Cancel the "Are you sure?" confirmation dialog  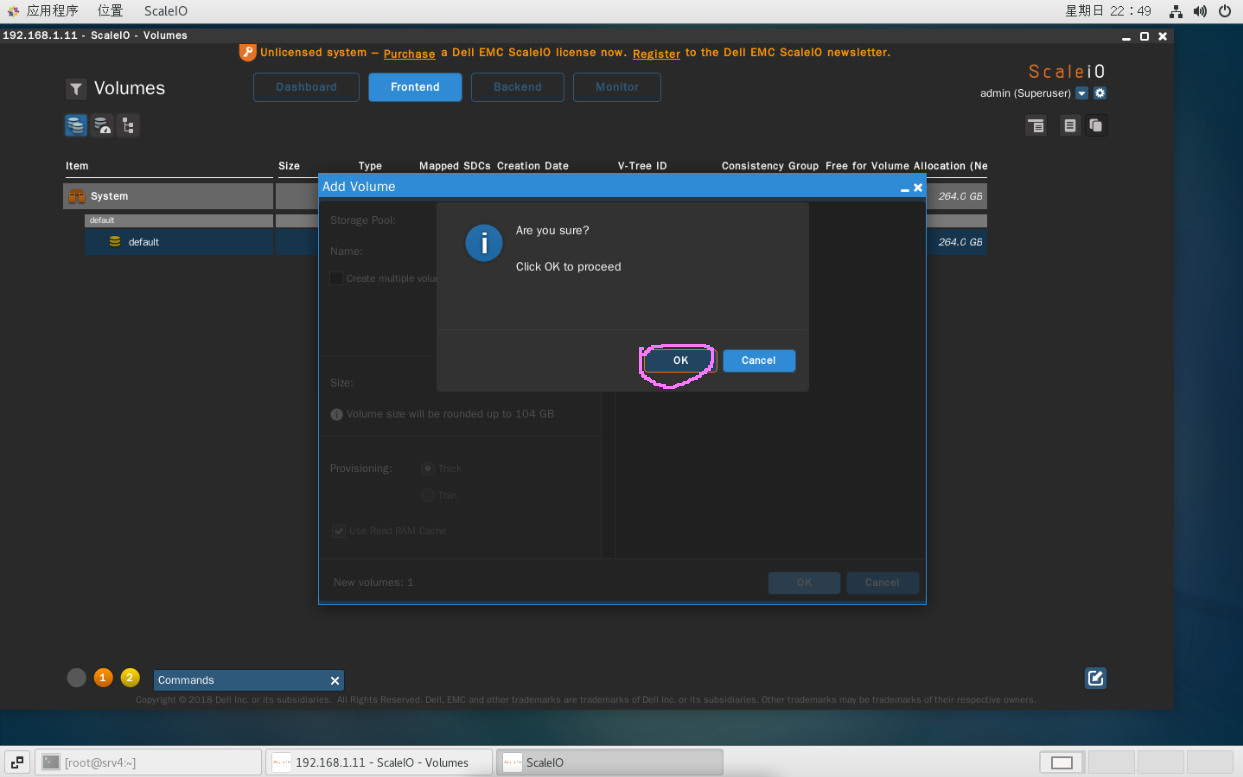(x=759, y=360)
